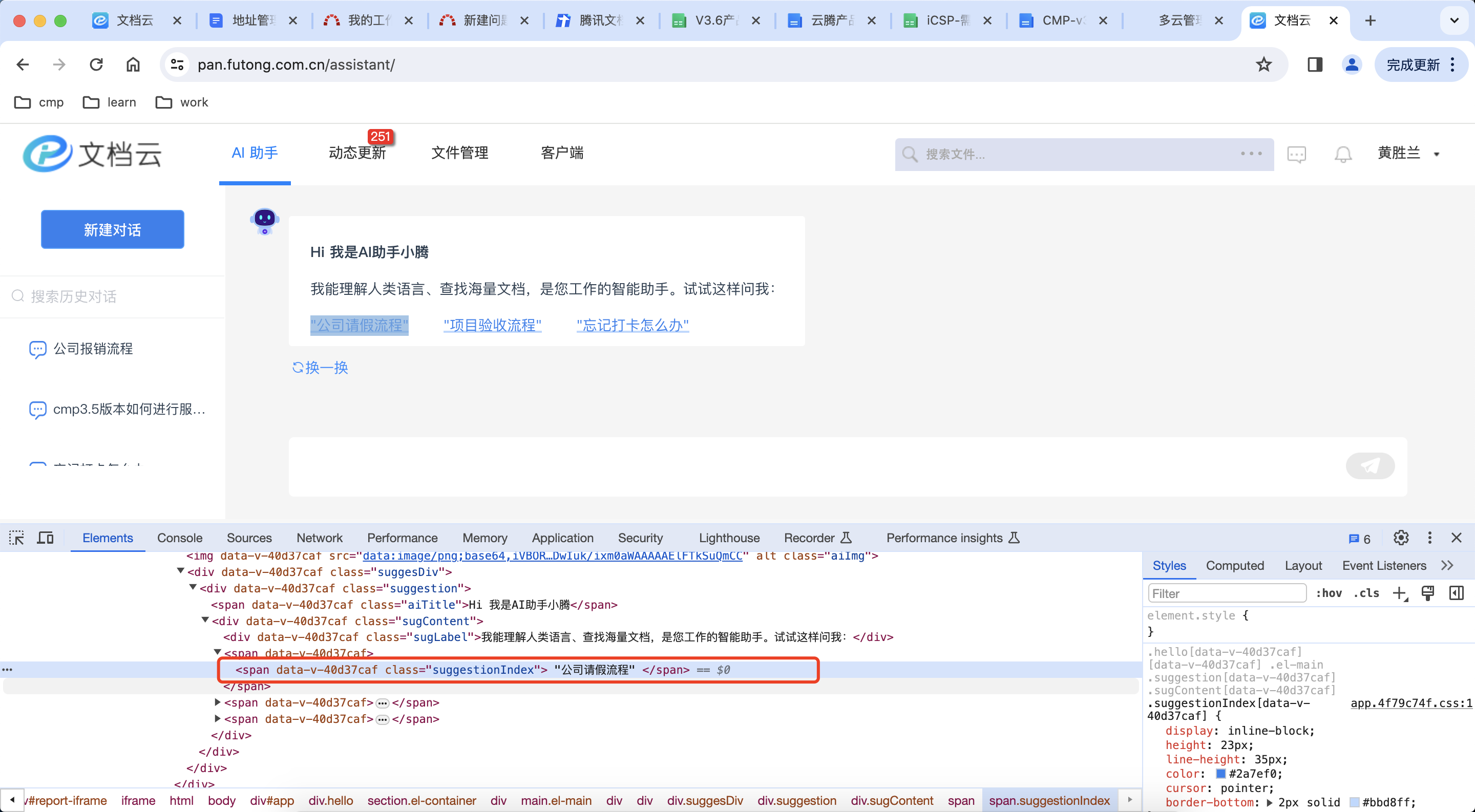The height and width of the screenshot is (812, 1475).
Task: Click the browser back arrow
Action: coord(23,65)
